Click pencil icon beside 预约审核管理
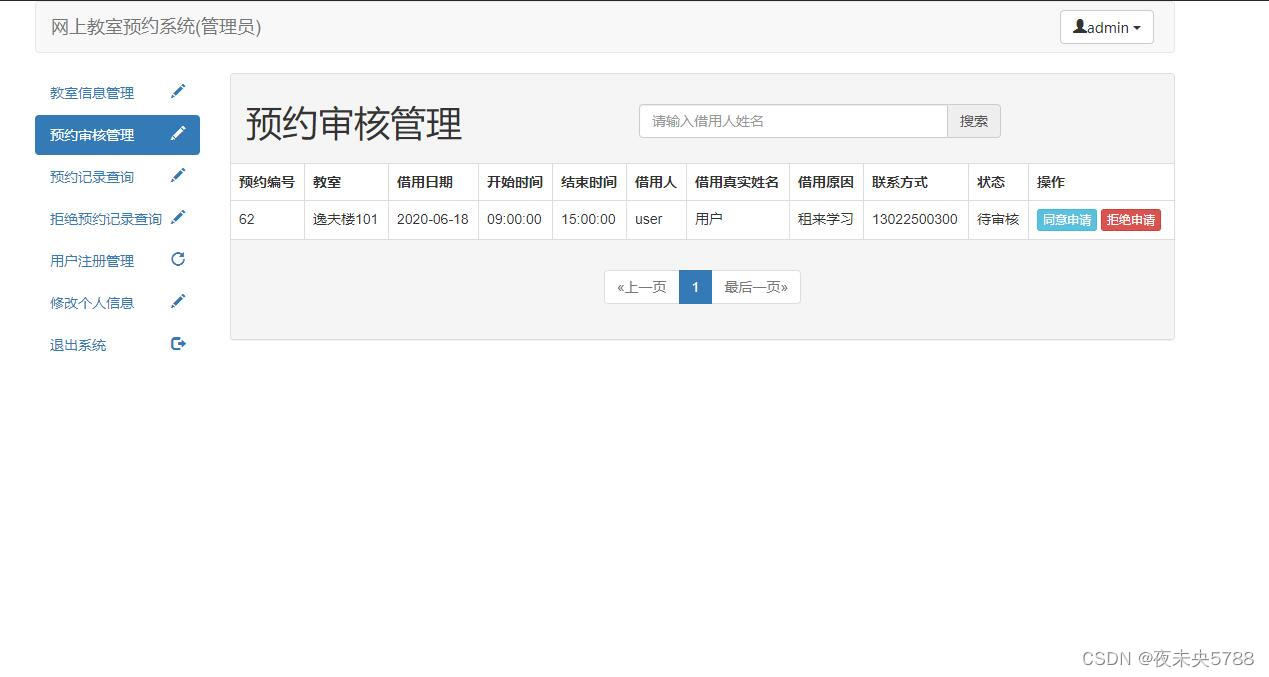 [178, 134]
